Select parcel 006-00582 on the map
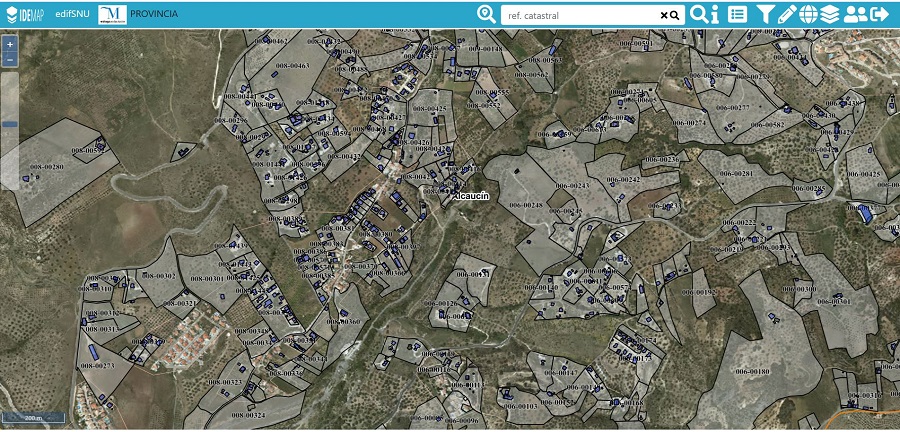This screenshot has height=432, width=900. click(767, 124)
